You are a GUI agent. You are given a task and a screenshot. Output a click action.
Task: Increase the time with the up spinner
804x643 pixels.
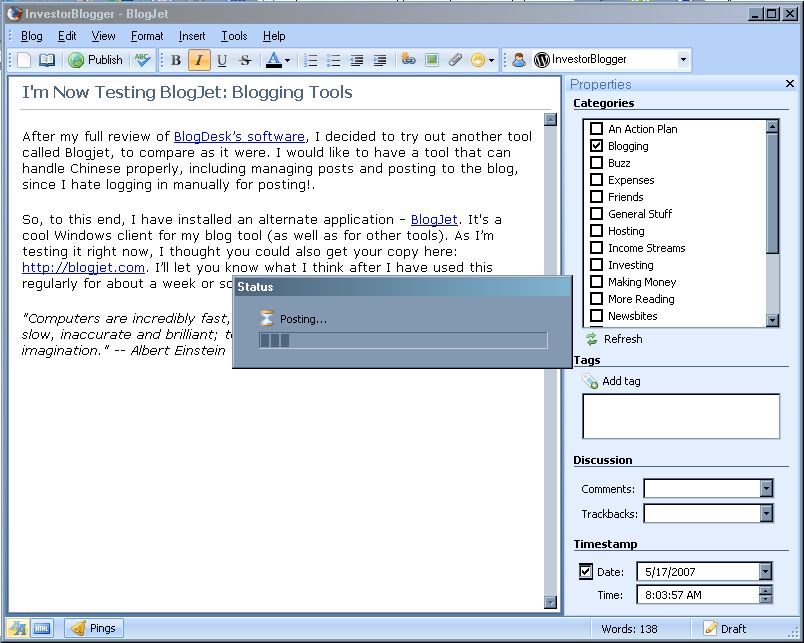tap(765, 590)
